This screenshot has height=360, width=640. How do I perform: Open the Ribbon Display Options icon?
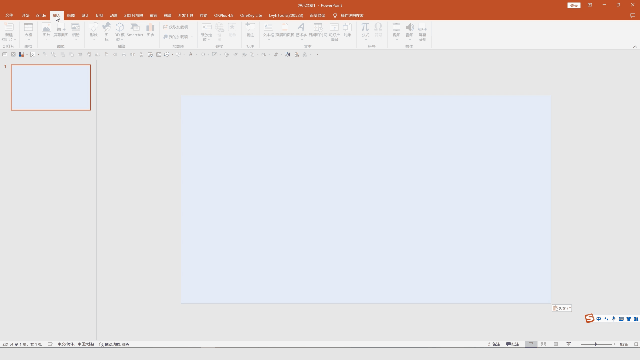click(590, 5)
